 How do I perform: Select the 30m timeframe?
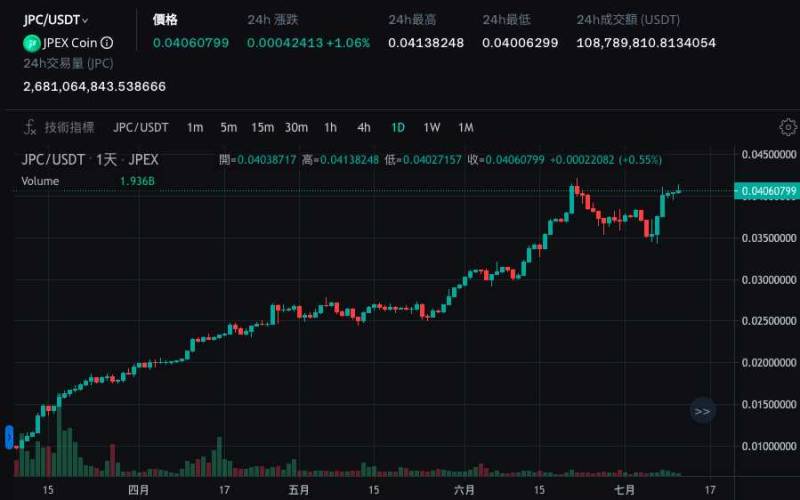[296, 128]
